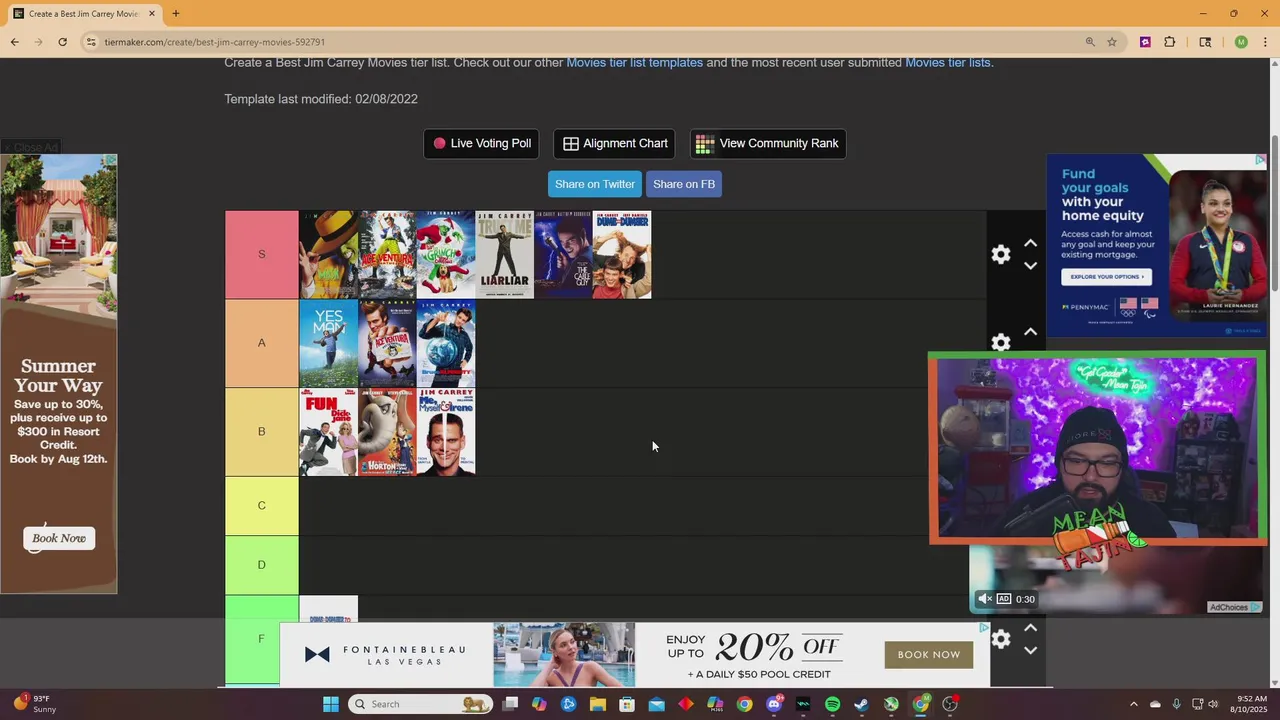The width and height of the screenshot is (1280, 720).
Task: Select The Cable Guy poster
Action: [x=563, y=254]
